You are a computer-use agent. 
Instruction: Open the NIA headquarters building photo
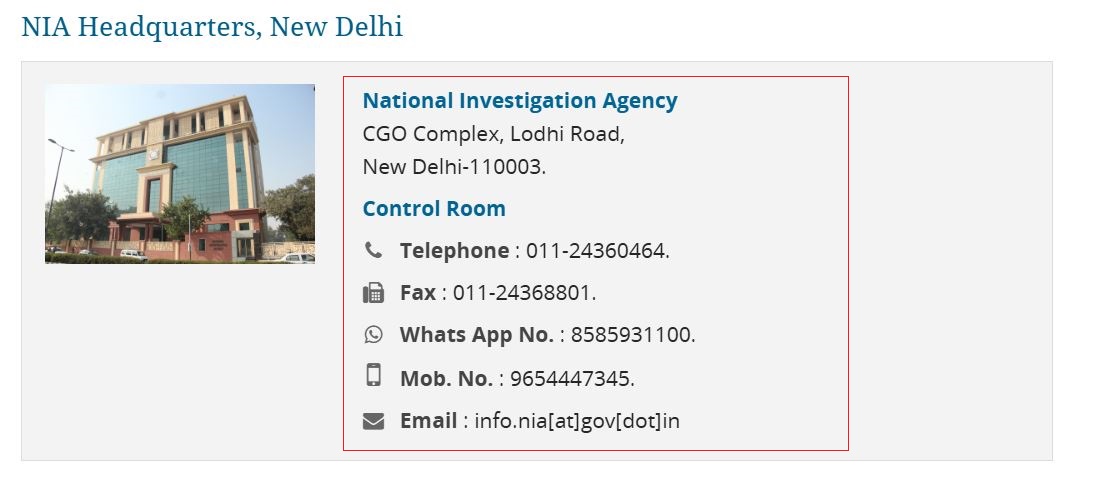(x=180, y=173)
